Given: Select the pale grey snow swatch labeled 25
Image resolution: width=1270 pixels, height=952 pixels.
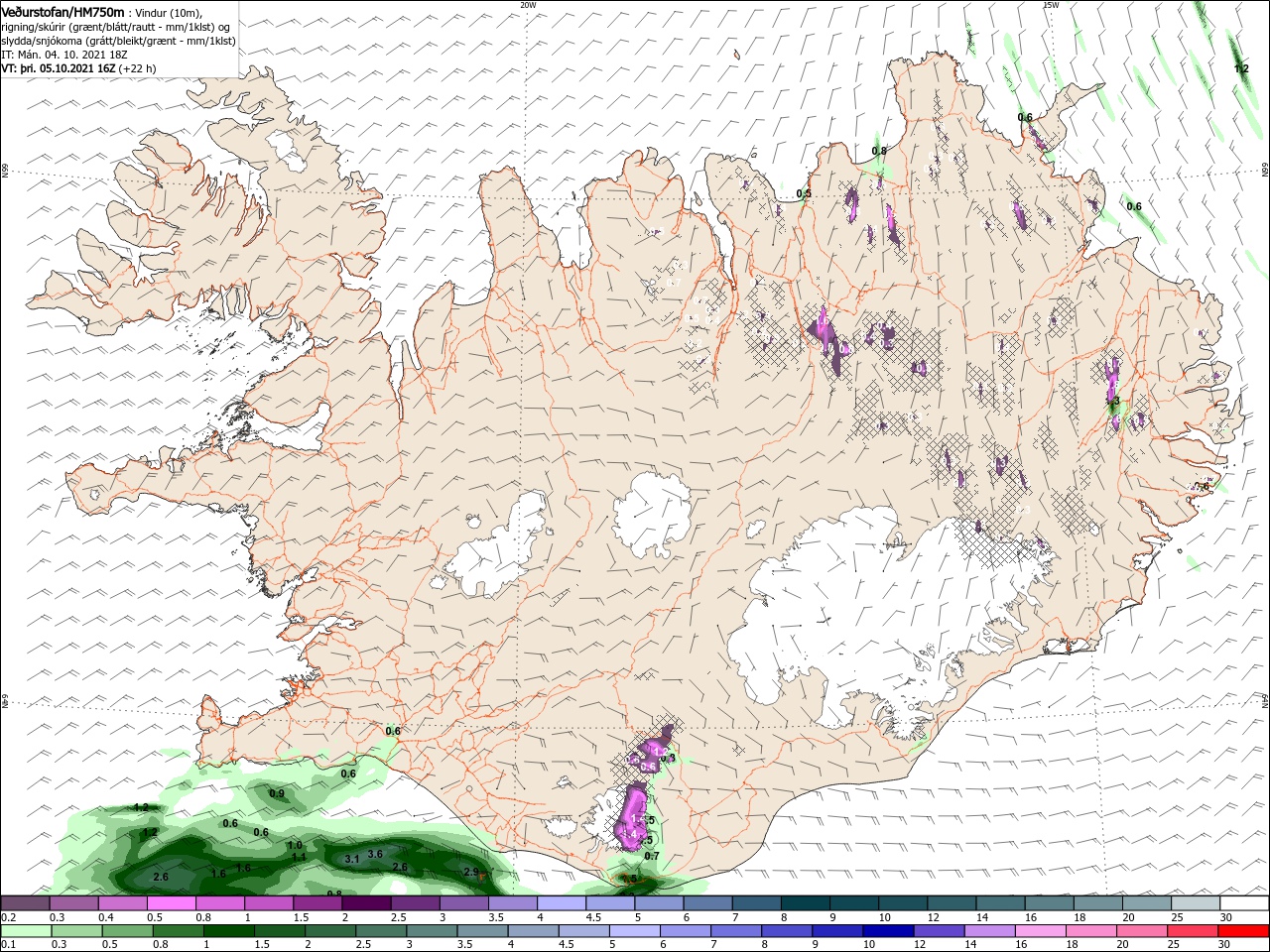Looking at the screenshot, I should [x=1196, y=903].
